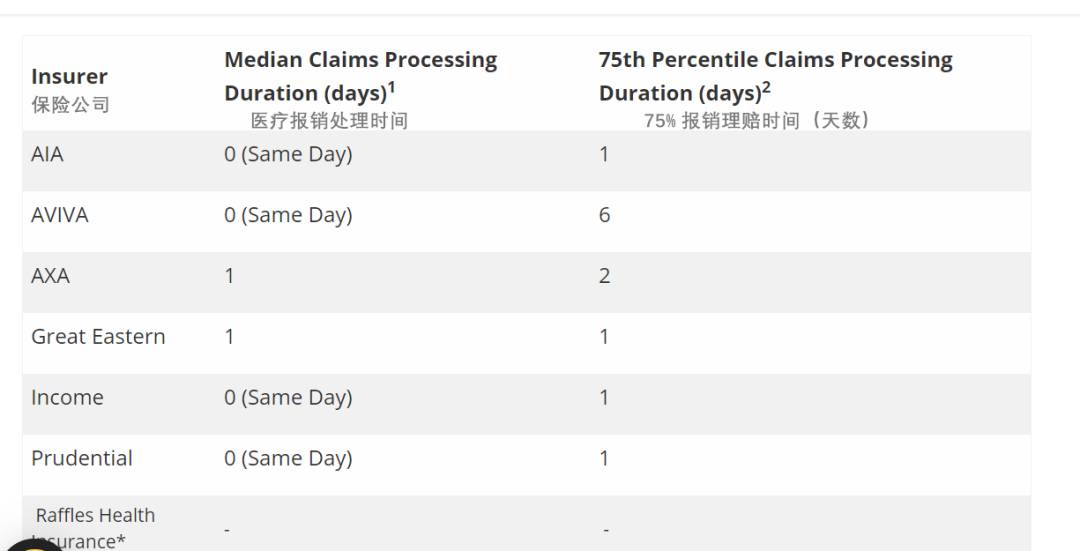Viewport: 1080px width, 551px height.
Task: Click AVIVA's 75th percentile value 6
Action: pyautogui.click(x=604, y=215)
